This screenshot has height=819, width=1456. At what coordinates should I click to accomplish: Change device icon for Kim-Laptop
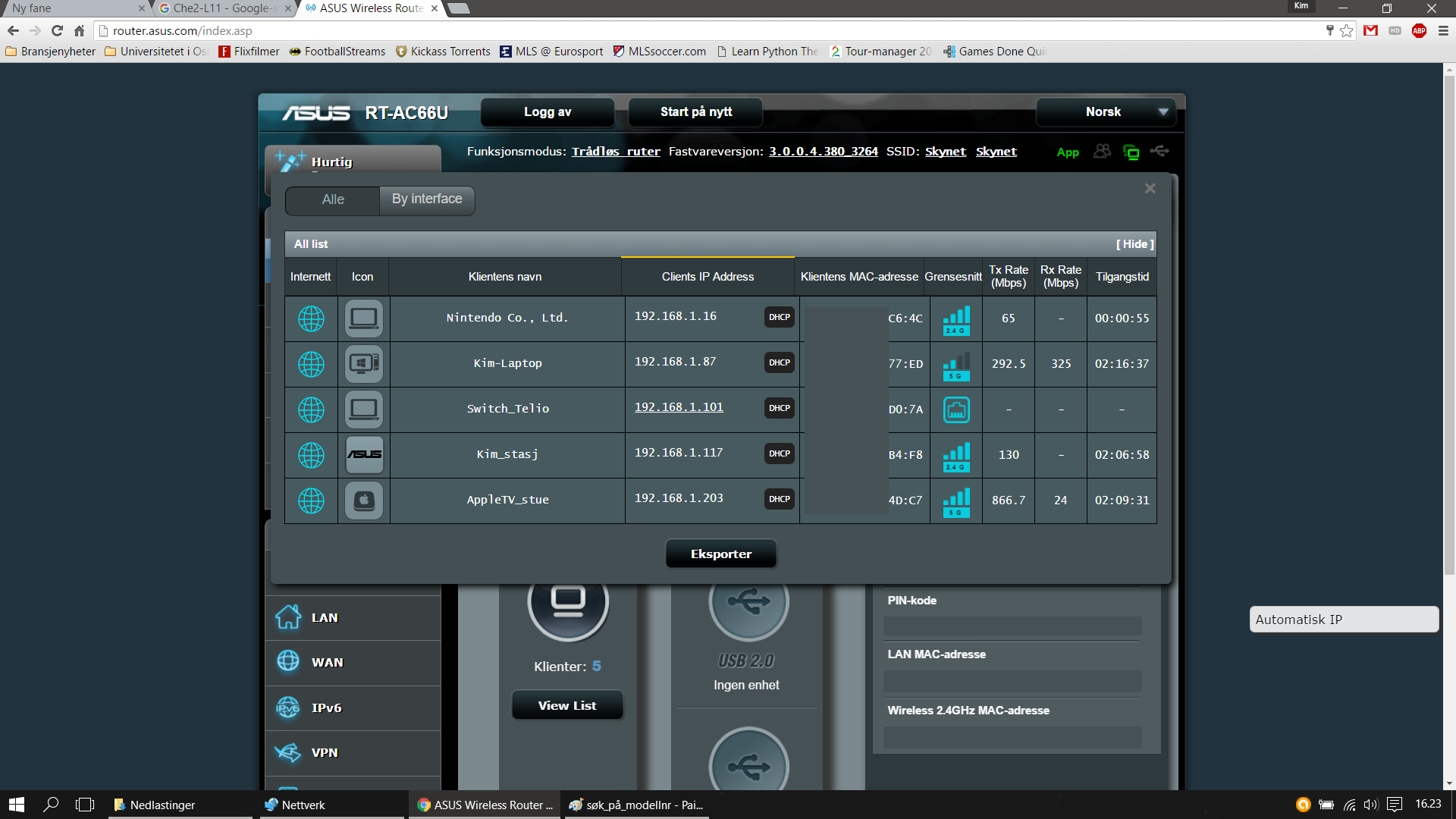(x=364, y=364)
